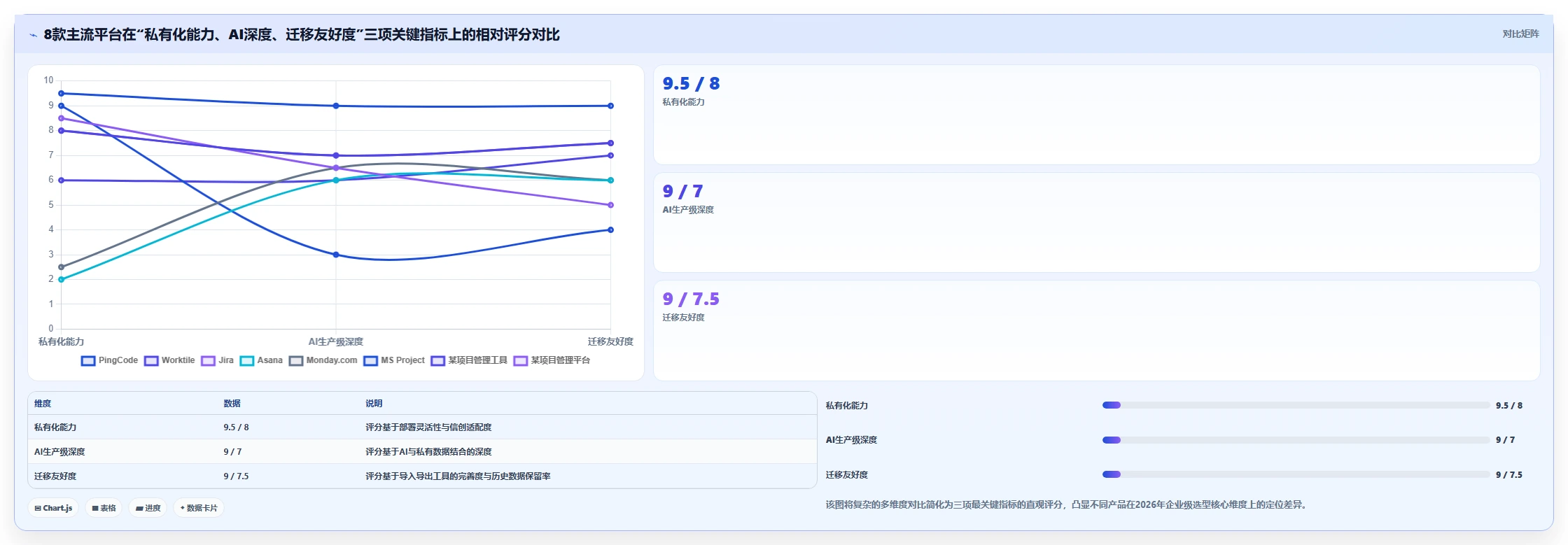
Task: Click 评分基于AI与私有数据结合的深度 description
Action: point(428,452)
